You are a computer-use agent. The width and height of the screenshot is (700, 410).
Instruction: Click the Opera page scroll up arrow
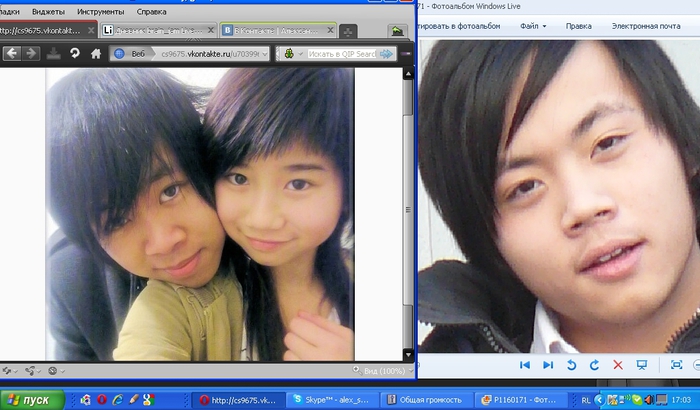point(408,75)
